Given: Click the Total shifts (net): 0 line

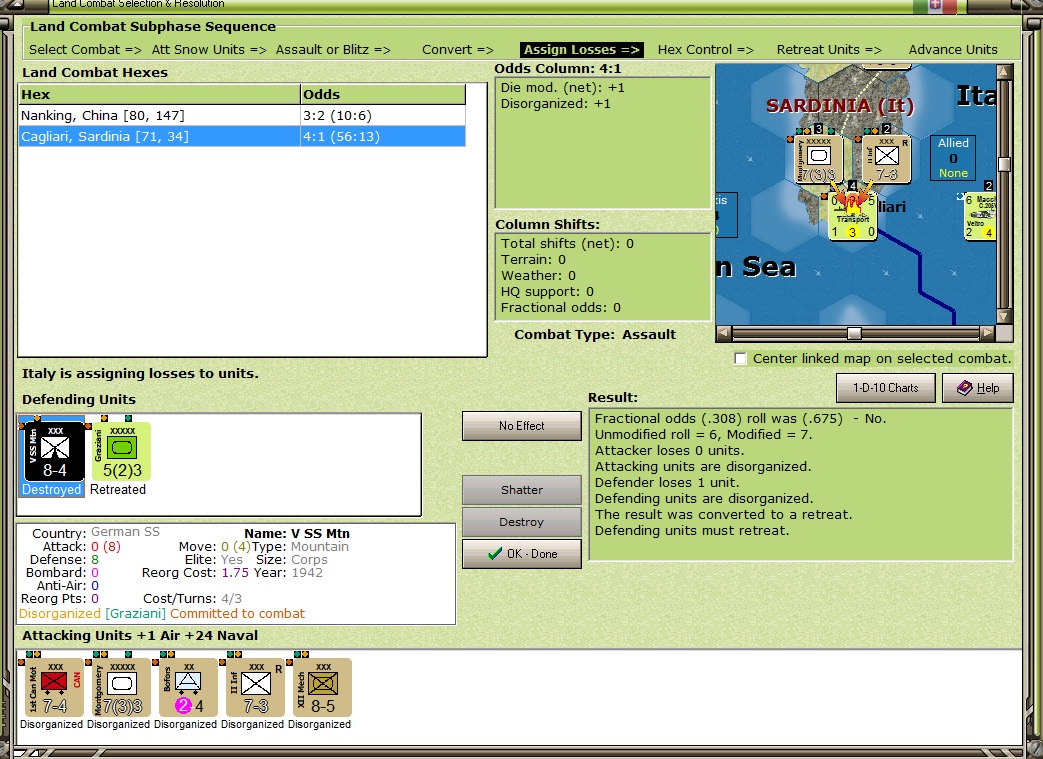Looking at the screenshot, I should click(567, 243).
